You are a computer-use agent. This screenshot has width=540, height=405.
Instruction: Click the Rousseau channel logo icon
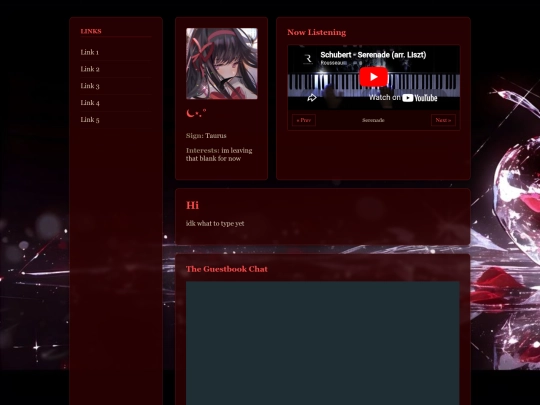point(308,59)
